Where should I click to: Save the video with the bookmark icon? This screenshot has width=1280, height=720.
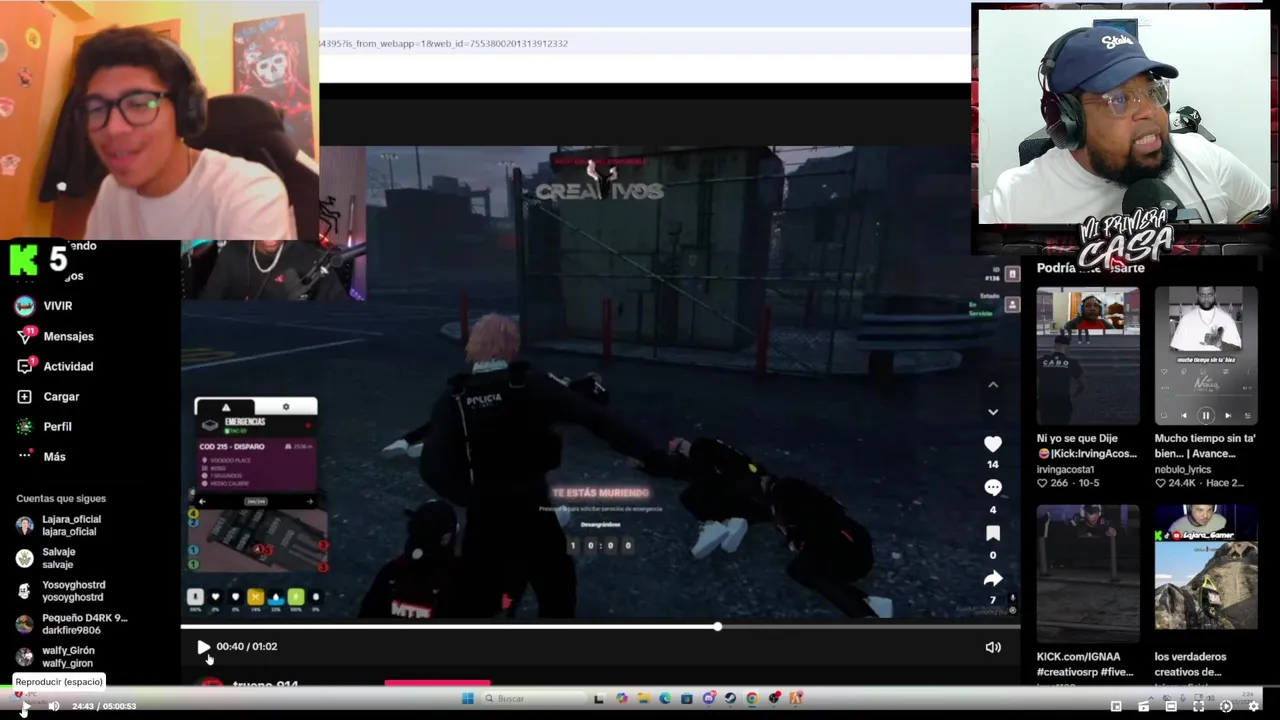pos(993,533)
